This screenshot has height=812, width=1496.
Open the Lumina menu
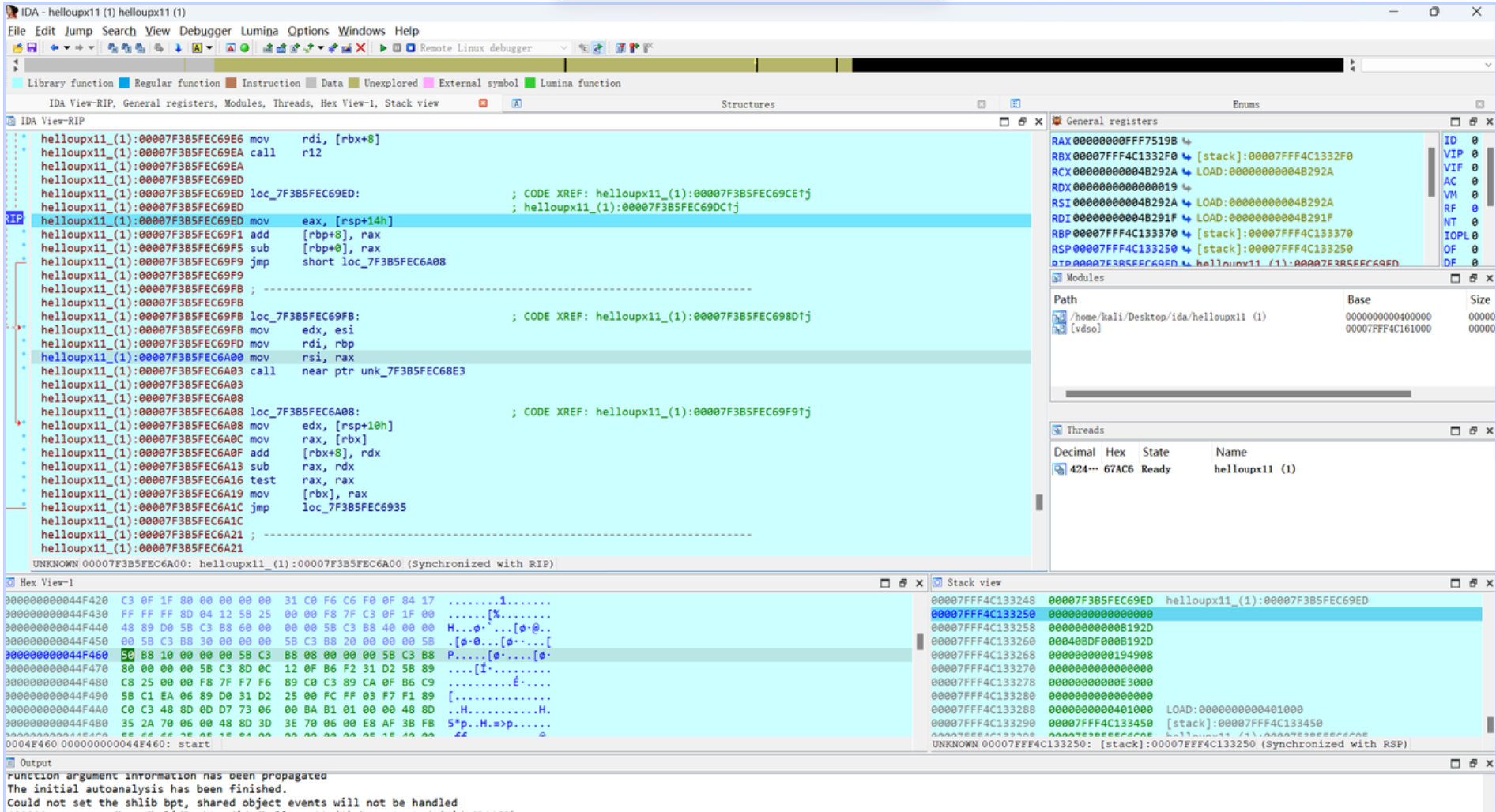click(259, 31)
